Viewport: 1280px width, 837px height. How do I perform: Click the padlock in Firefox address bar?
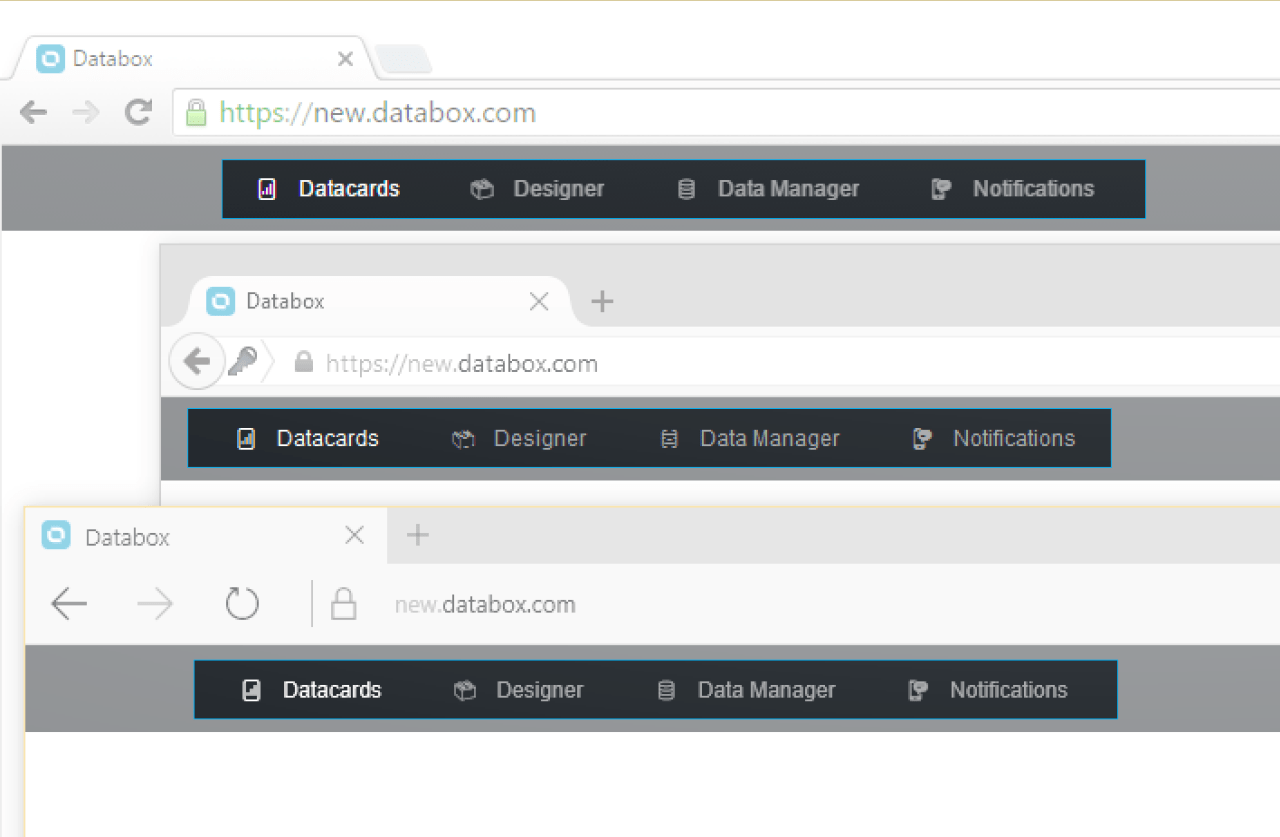(304, 362)
